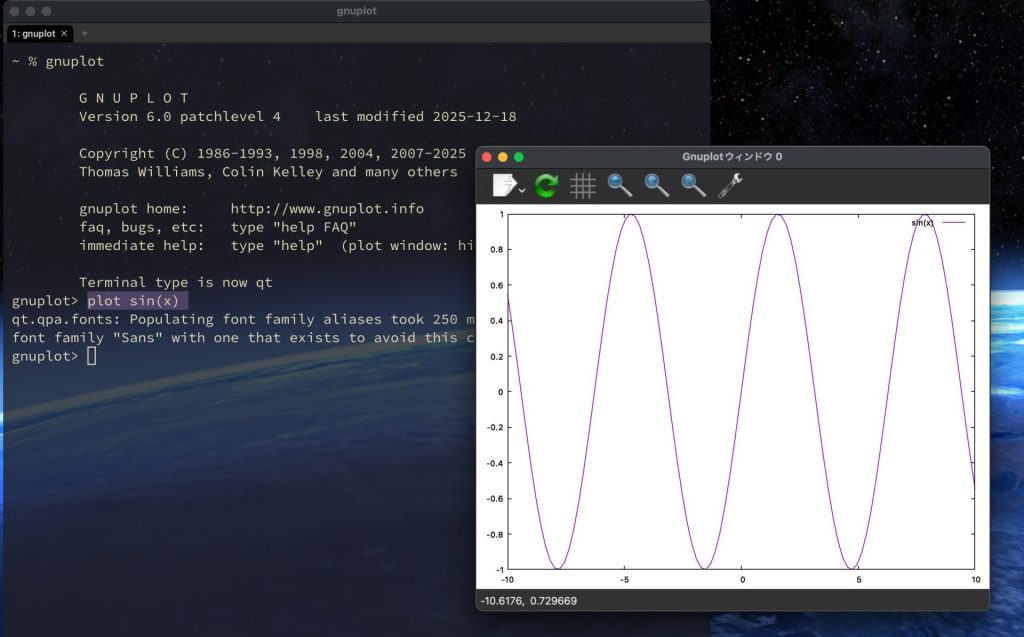
Task: Select the first magnifier zoom tool
Action: coord(620,186)
